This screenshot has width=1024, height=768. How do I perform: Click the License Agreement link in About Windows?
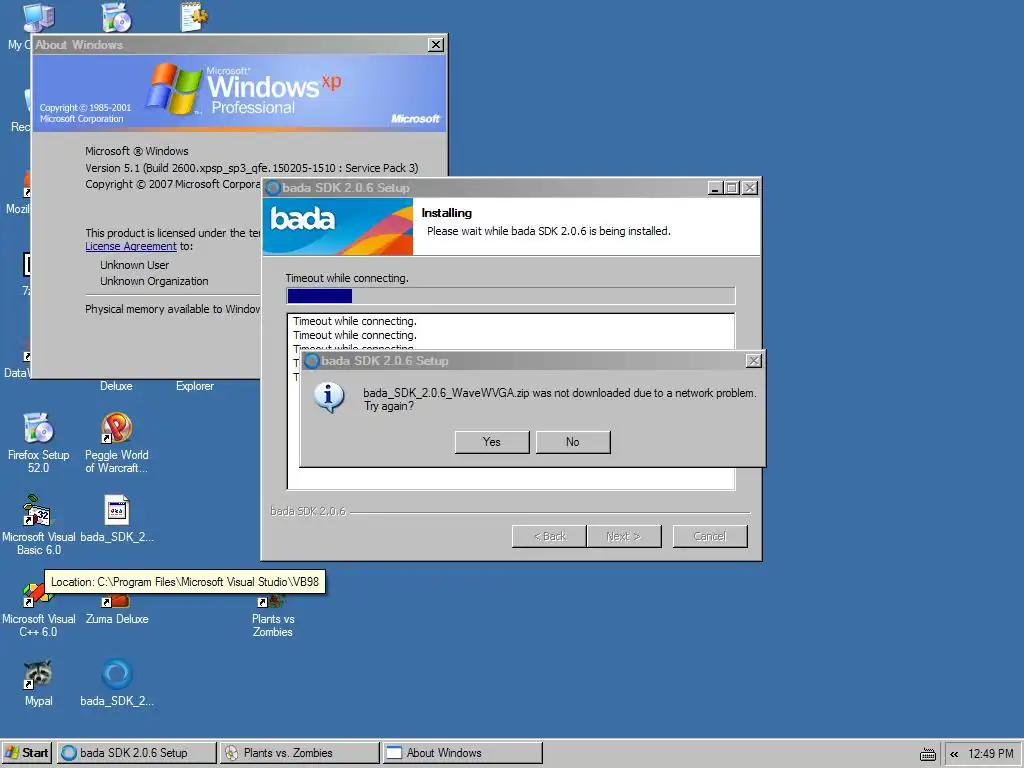pyautogui.click(x=131, y=246)
